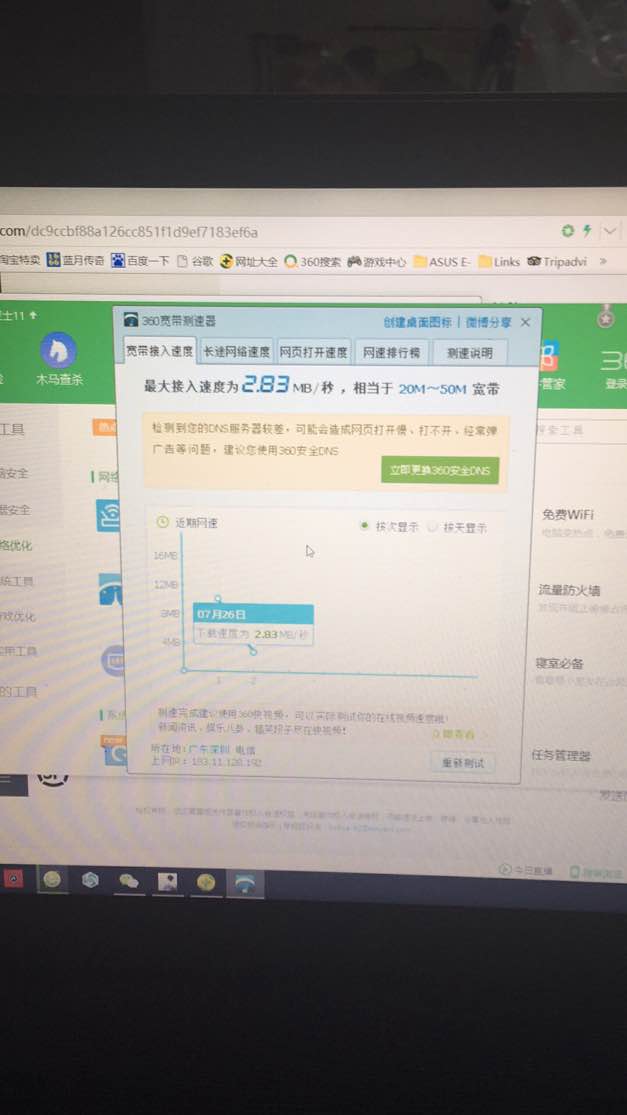Open the Tripadvi bookmark
The width and height of the screenshot is (627, 1115).
(557, 262)
